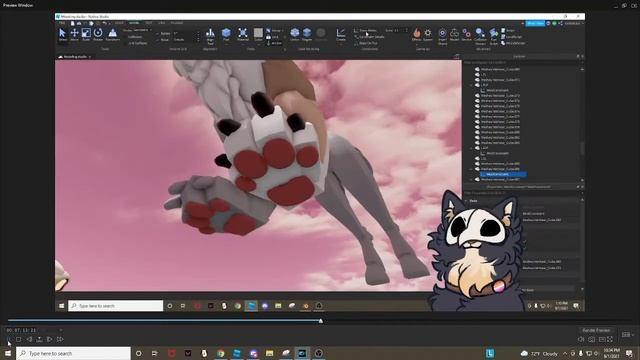The image size is (640, 360).
Task: Click the blue button in Studio's top right
Action: 535,23
